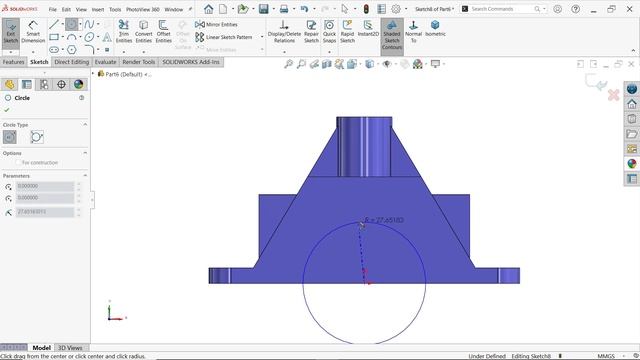640x360 pixels.
Task: Click the Rebuild traffic light icon
Action: coord(366,9)
